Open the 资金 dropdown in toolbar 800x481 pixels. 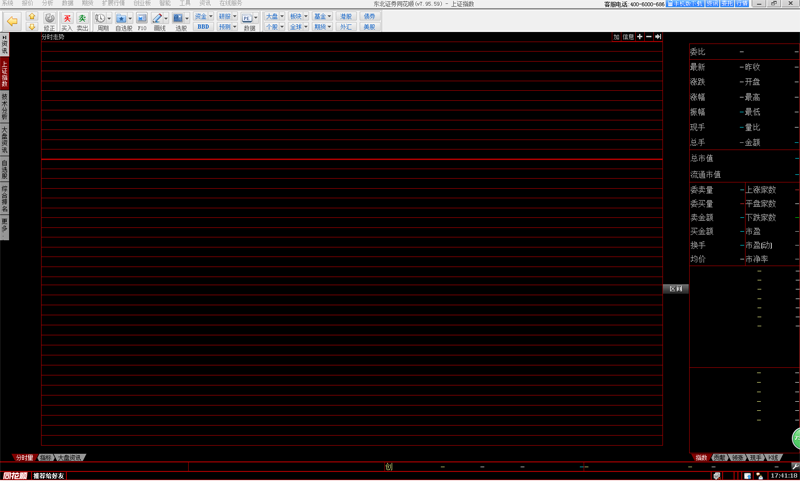click(203, 17)
